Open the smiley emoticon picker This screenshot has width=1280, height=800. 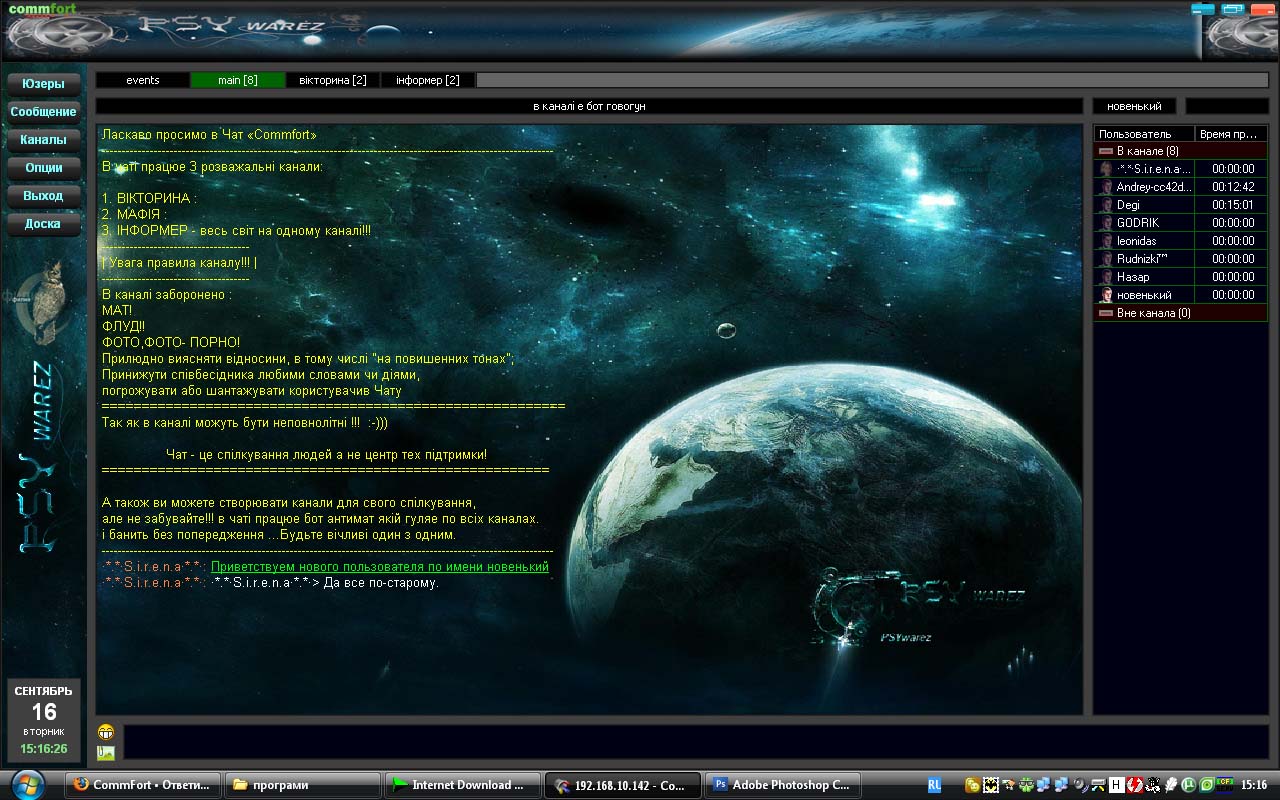(106, 732)
